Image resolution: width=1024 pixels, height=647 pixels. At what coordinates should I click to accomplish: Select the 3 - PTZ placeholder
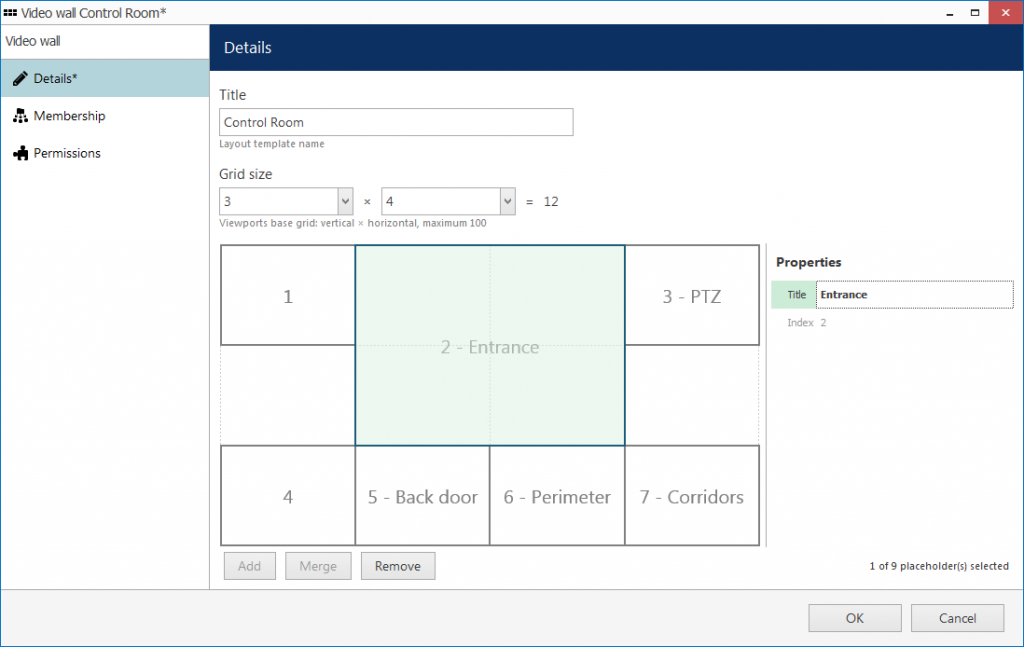tap(692, 295)
